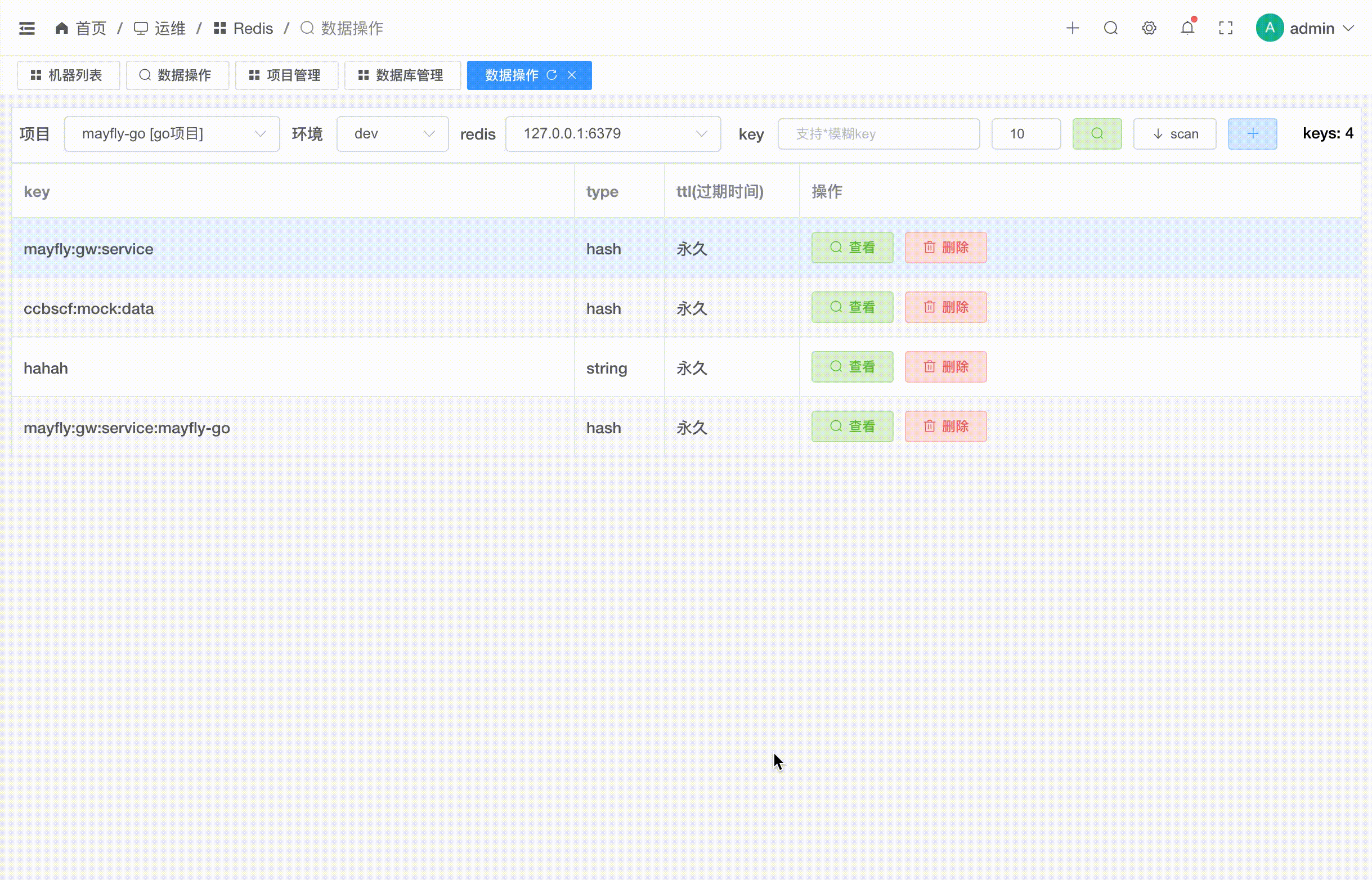Click the plus icon in top header
1372x880 pixels.
(x=1073, y=28)
